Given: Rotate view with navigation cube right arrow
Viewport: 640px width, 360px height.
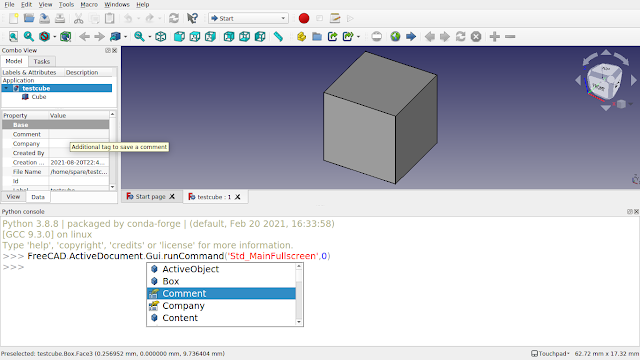Looking at the screenshot, I should click(x=634, y=80).
